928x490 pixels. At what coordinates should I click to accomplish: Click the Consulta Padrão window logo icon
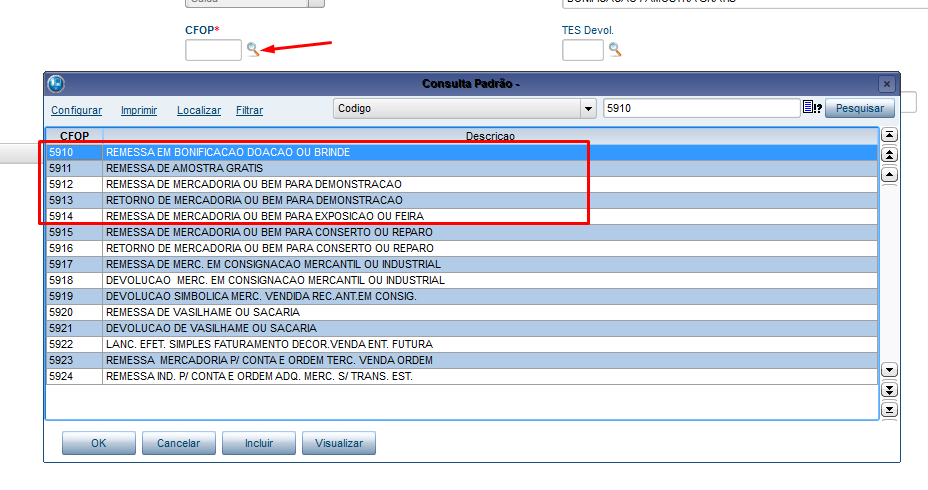[x=56, y=84]
